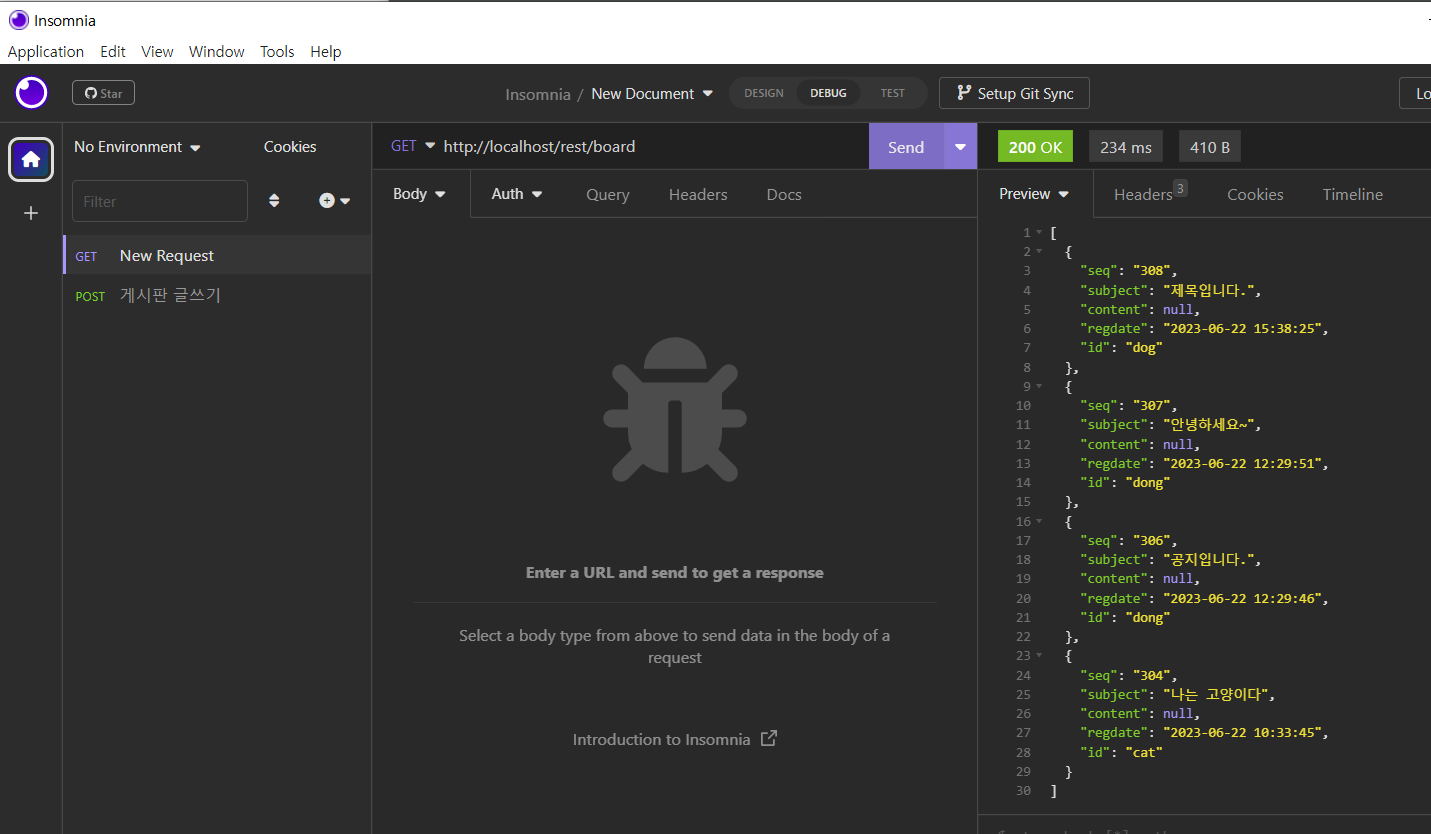Open the Window menu

(x=217, y=51)
